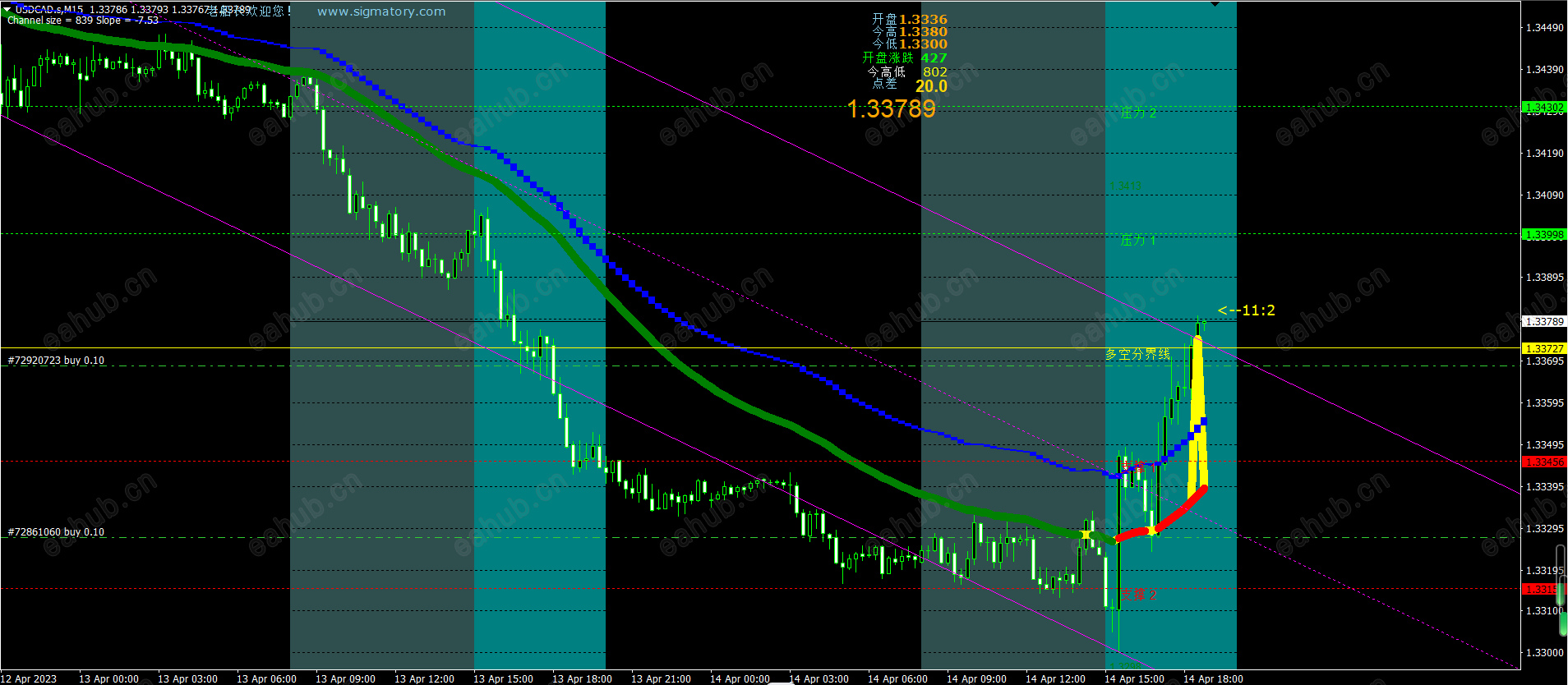This screenshot has width=1568, height=685.
Task: Select the 开盘 1.3336 open price label
Action: (910, 19)
